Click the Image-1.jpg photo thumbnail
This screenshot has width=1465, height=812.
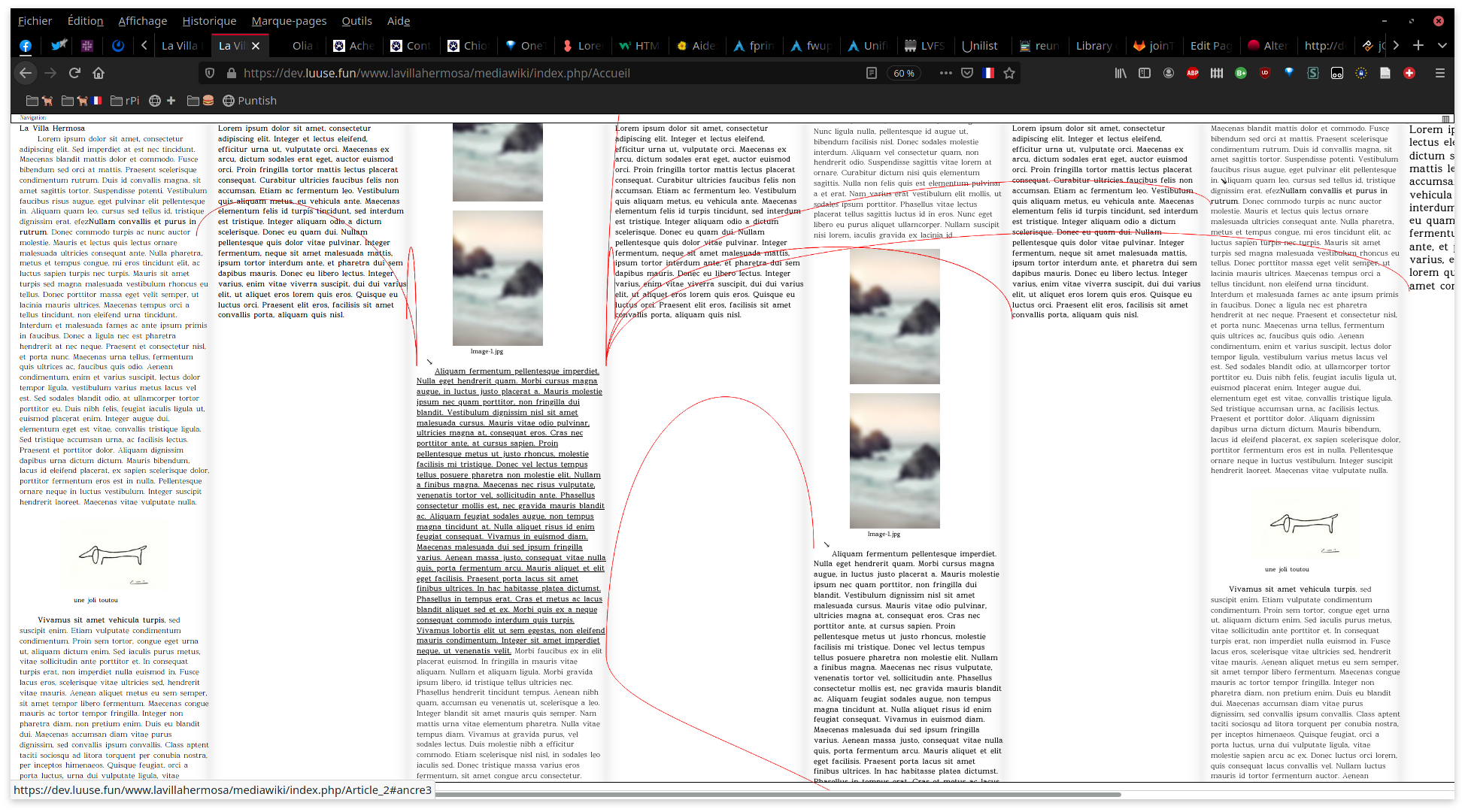coord(497,278)
